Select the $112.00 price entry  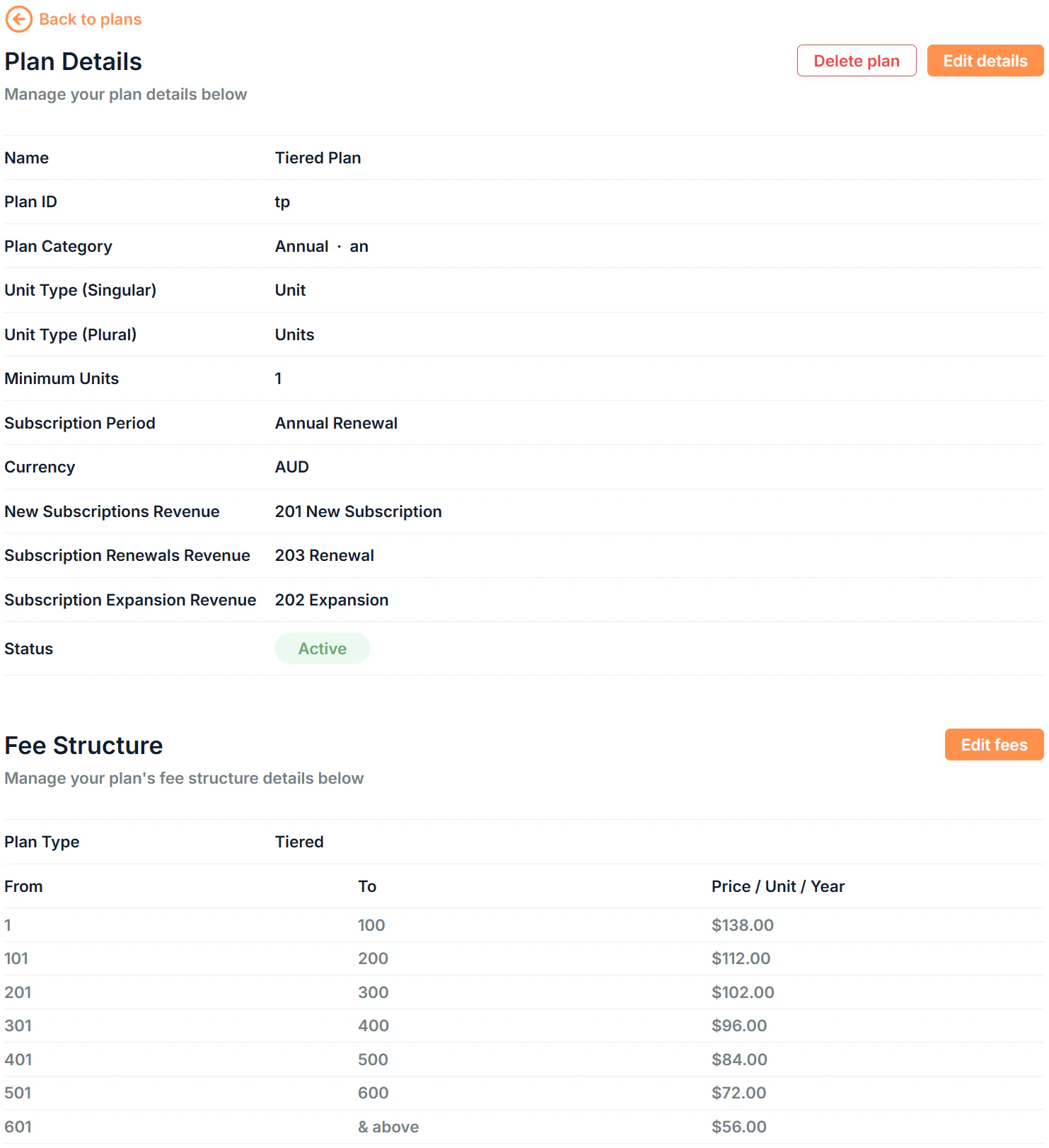[741, 958]
